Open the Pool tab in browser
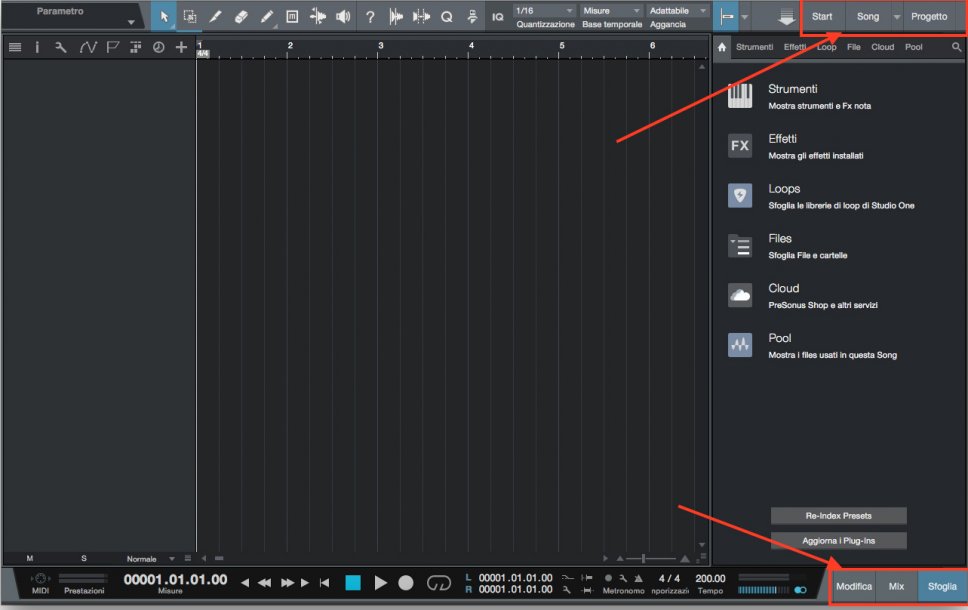This screenshot has height=610, width=968. pyautogui.click(x=914, y=47)
